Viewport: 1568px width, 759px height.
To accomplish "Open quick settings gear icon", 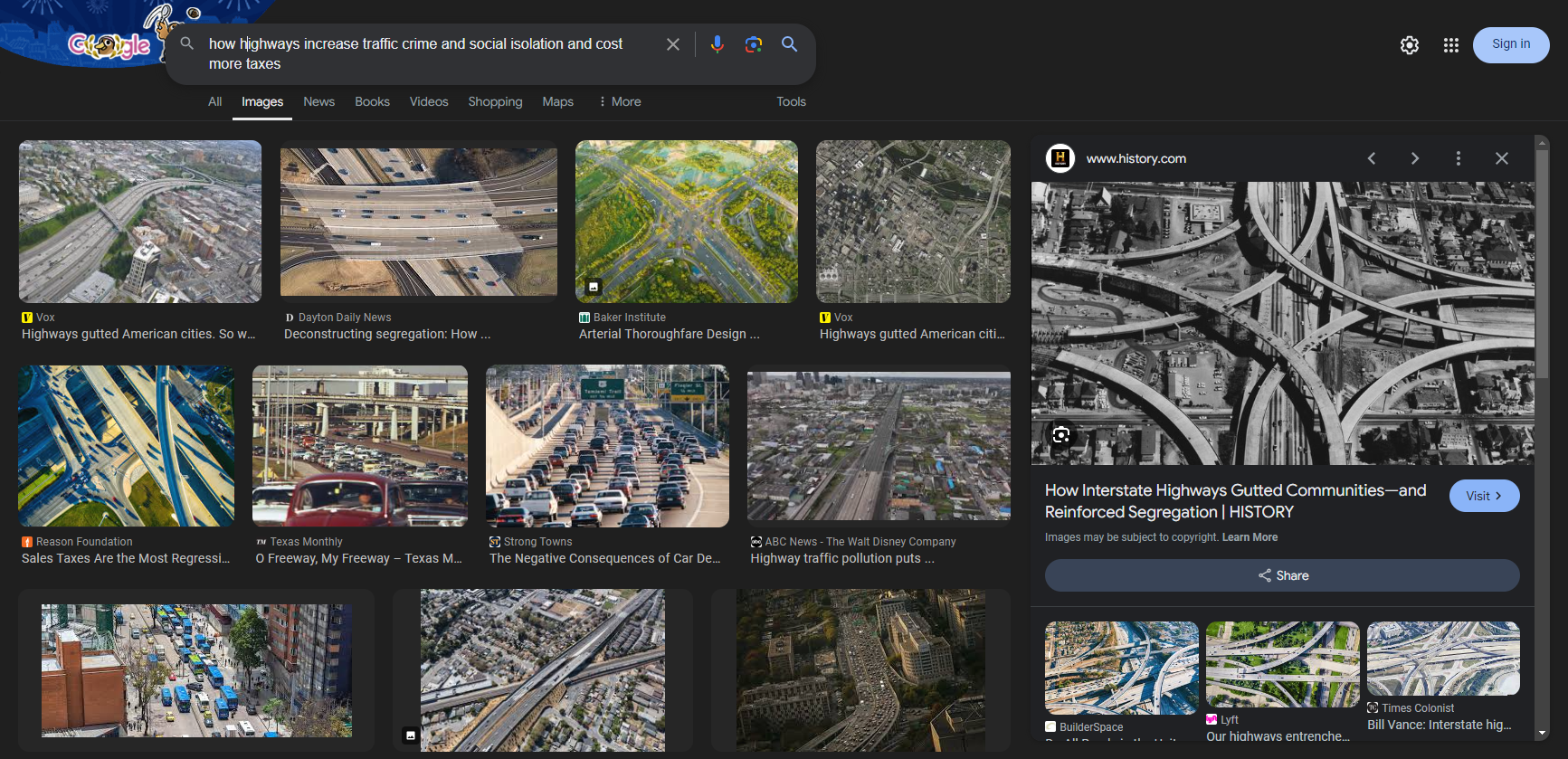I will [x=1410, y=45].
